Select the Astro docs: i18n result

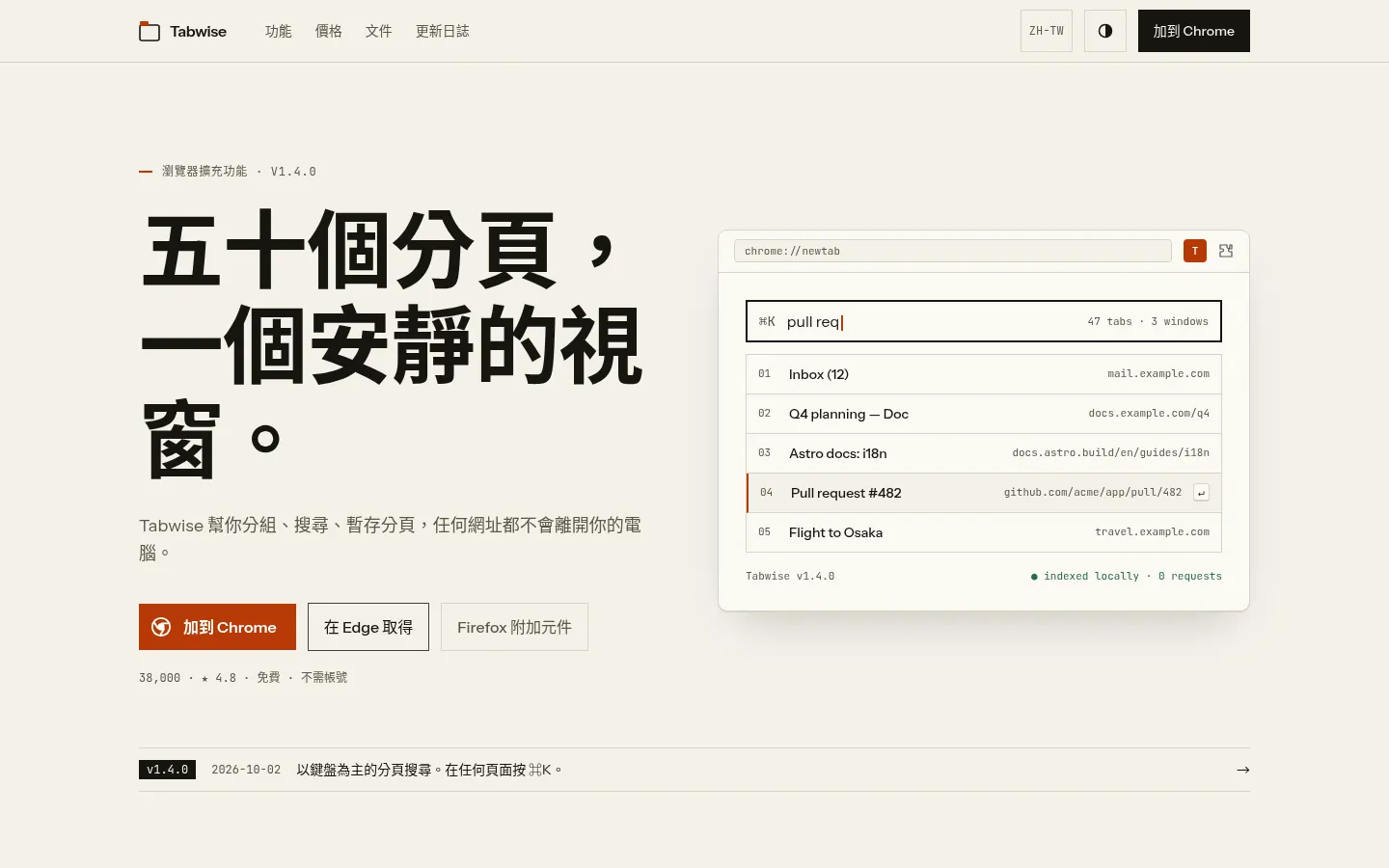(984, 453)
